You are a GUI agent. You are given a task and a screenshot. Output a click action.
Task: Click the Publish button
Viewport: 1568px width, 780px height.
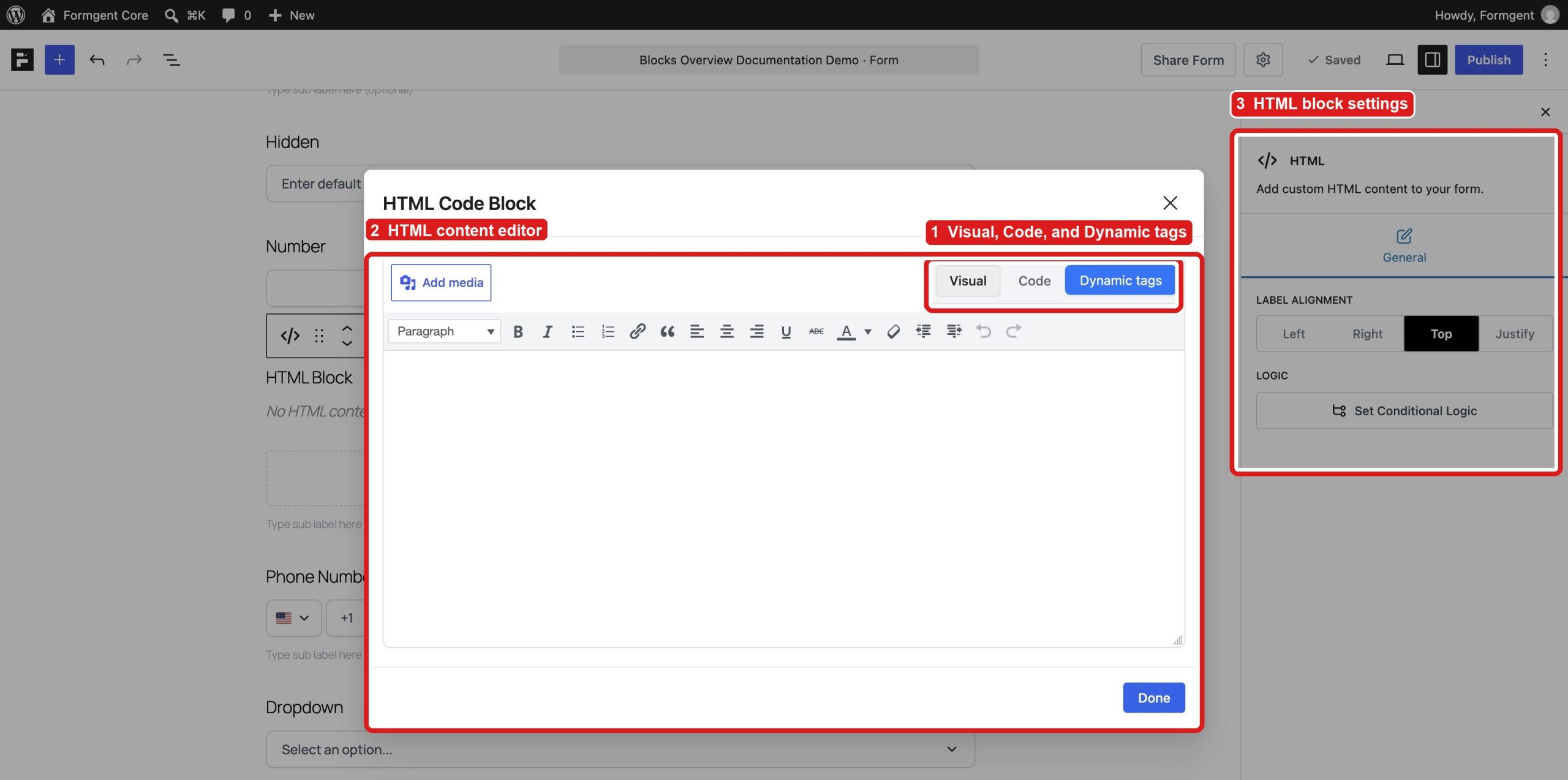(x=1488, y=59)
